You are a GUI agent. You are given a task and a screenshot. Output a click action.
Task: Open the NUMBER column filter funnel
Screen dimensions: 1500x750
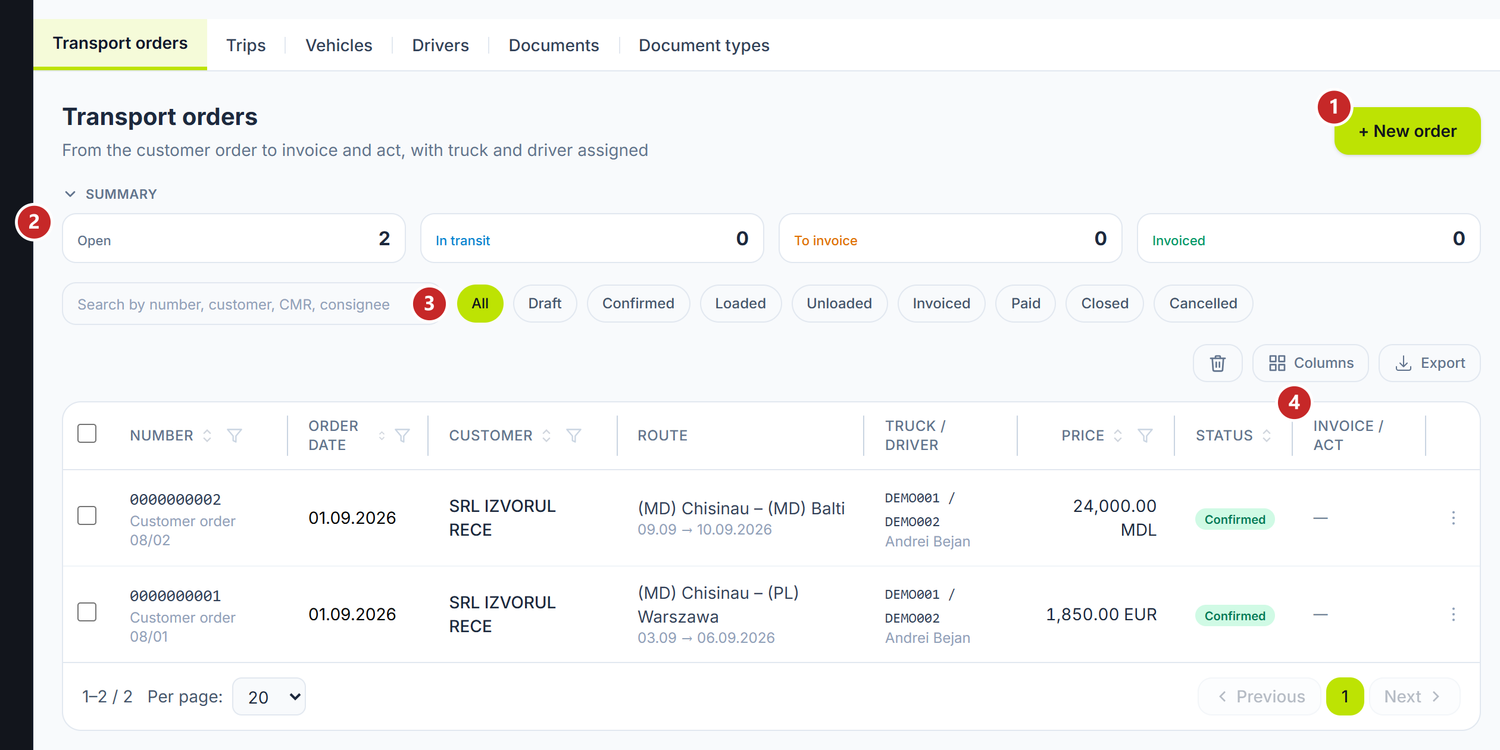[x=234, y=436]
